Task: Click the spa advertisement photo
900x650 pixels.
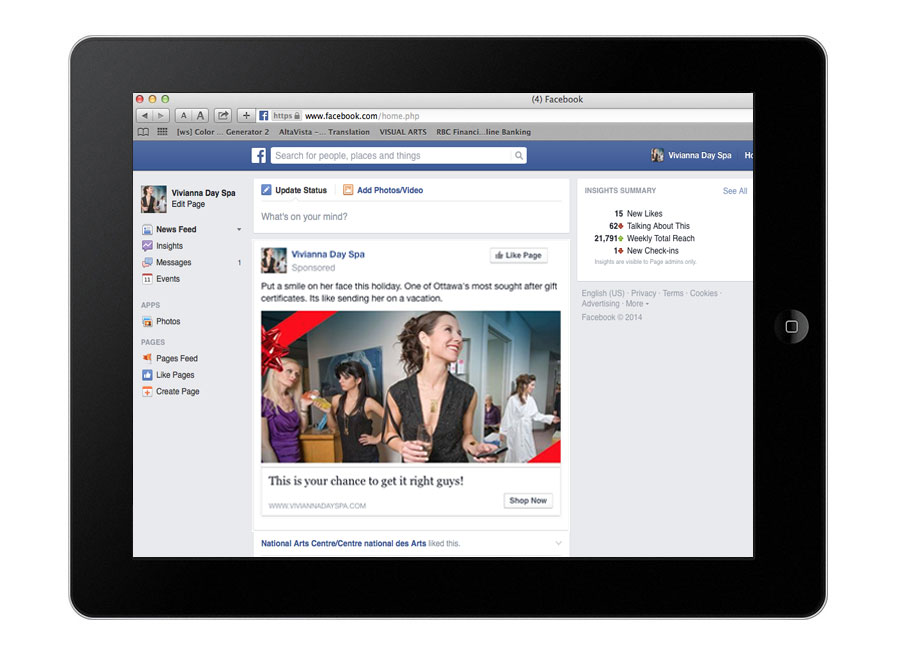Action: point(411,387)
